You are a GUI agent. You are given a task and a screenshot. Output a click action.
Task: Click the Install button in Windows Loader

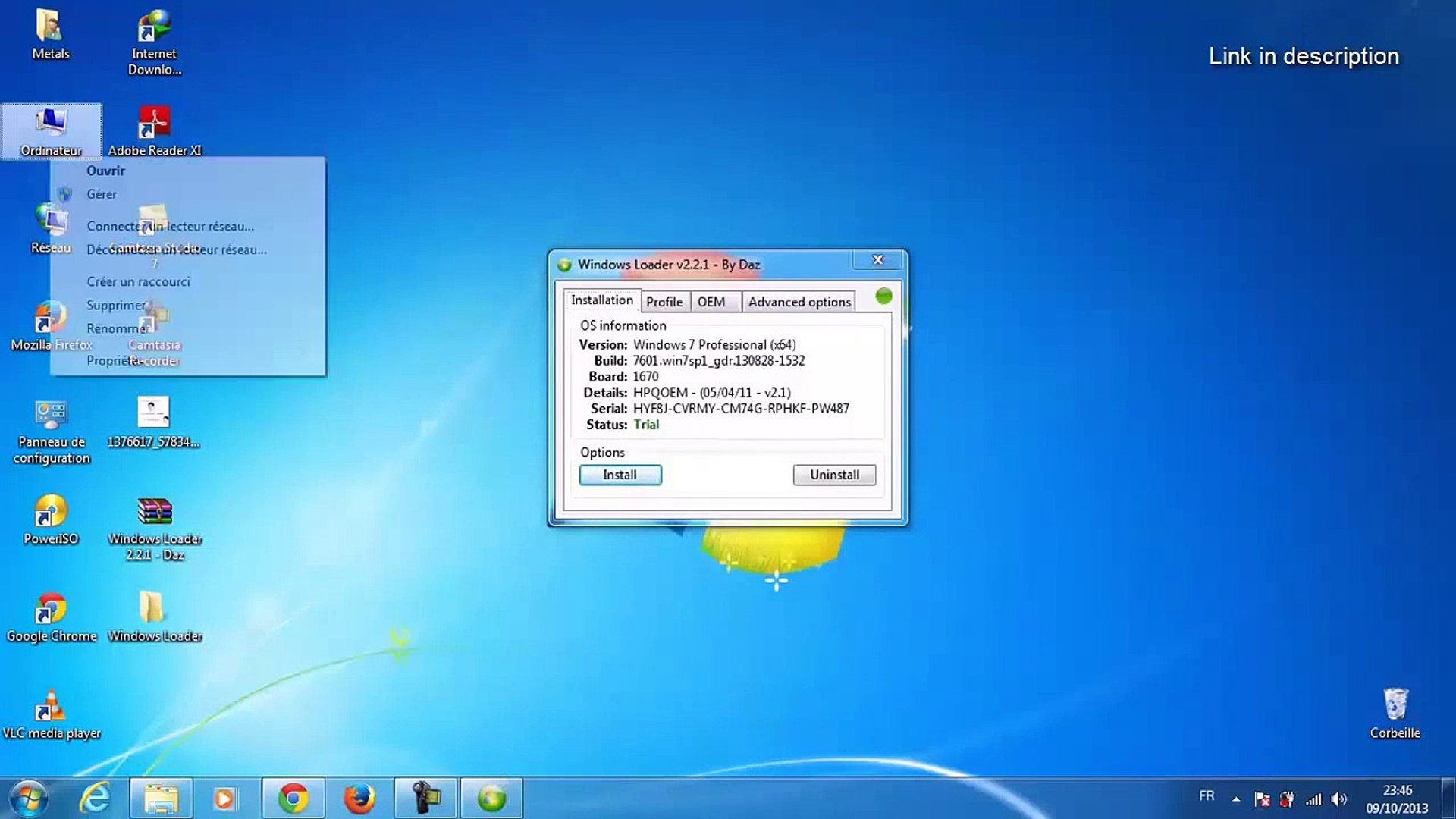tap(620, 475)
